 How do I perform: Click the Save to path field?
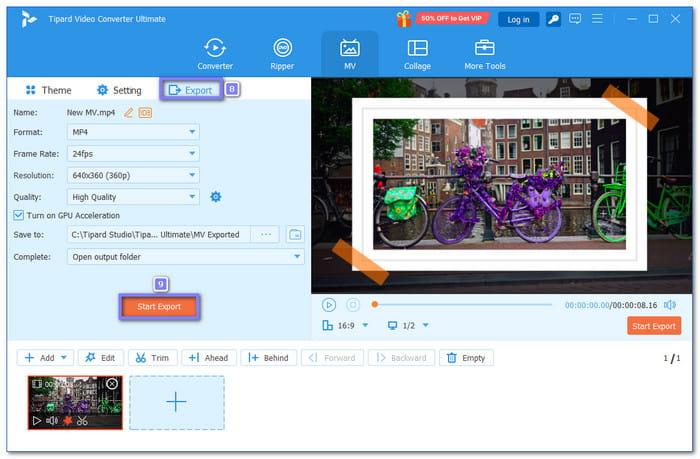click(x=158, y=234)
